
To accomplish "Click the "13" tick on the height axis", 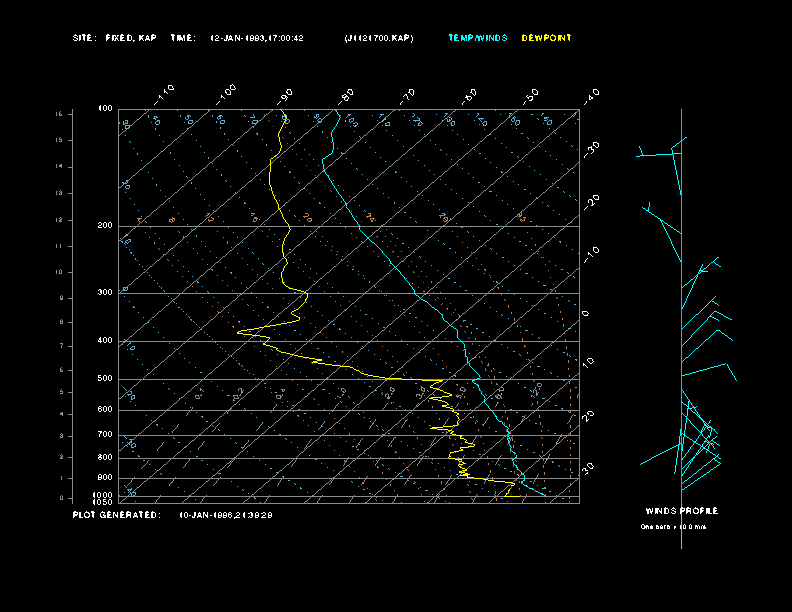I will point(59,193).
